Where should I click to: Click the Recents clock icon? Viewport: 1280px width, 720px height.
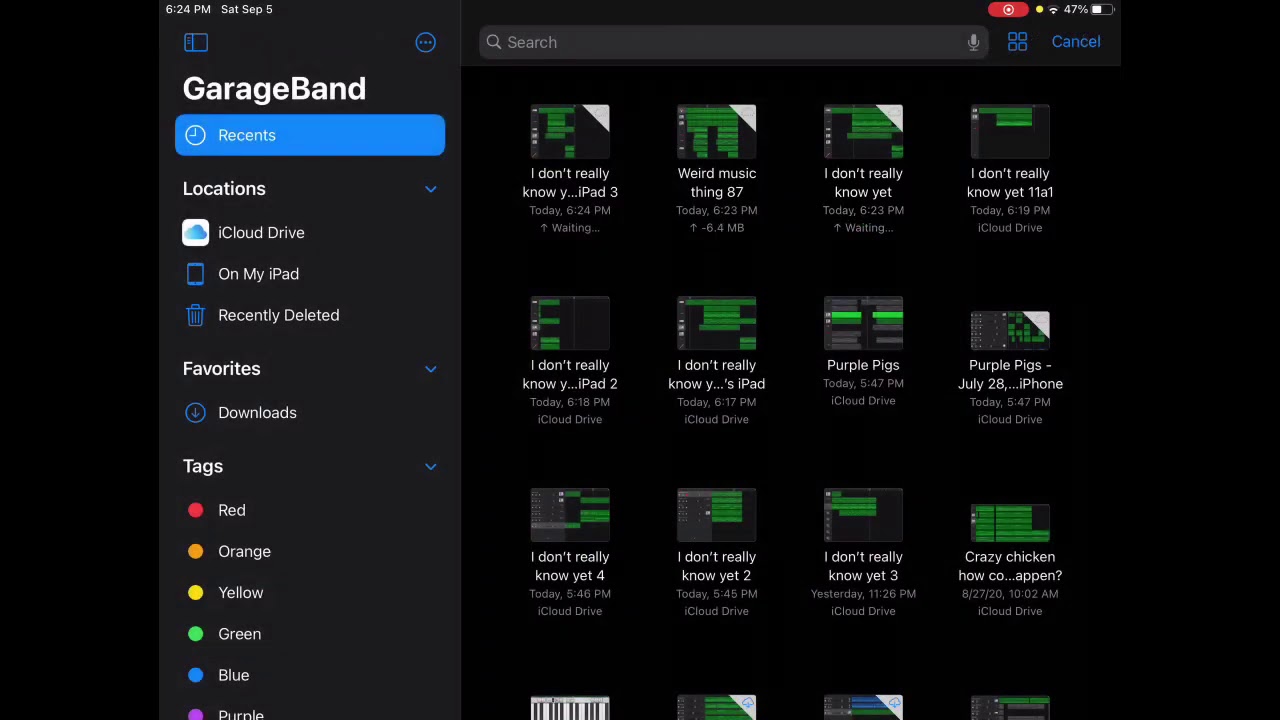click(x=195, y=135)
